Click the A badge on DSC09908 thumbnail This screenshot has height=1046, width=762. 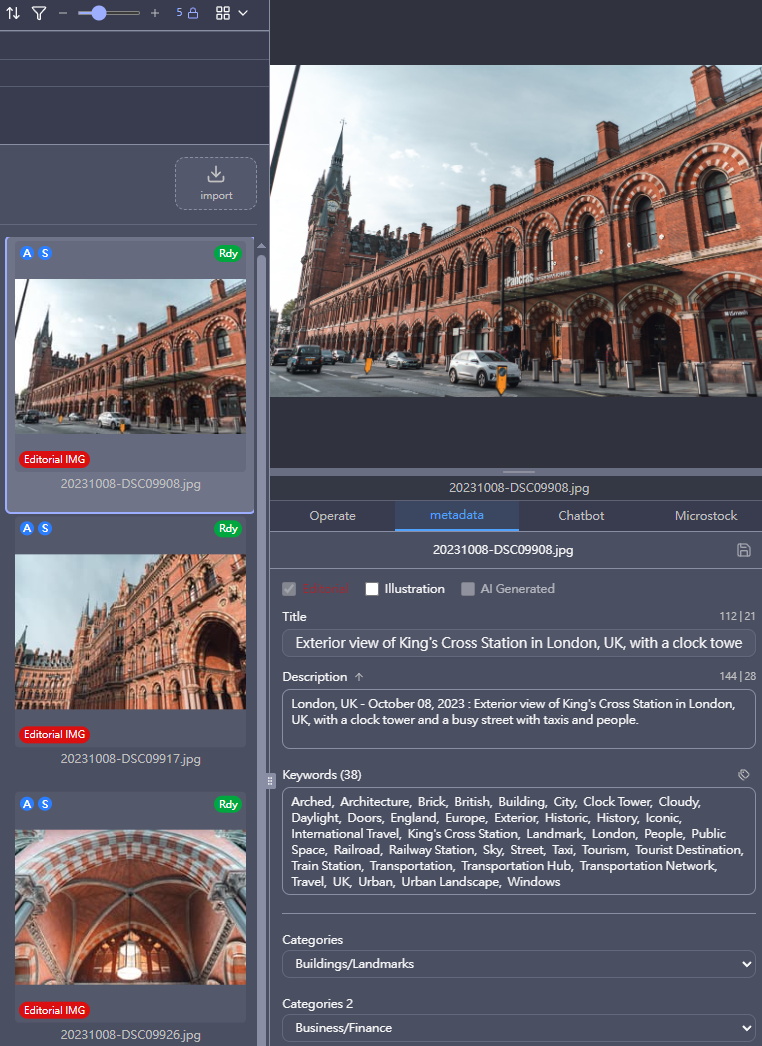click(x=27, y=253)
